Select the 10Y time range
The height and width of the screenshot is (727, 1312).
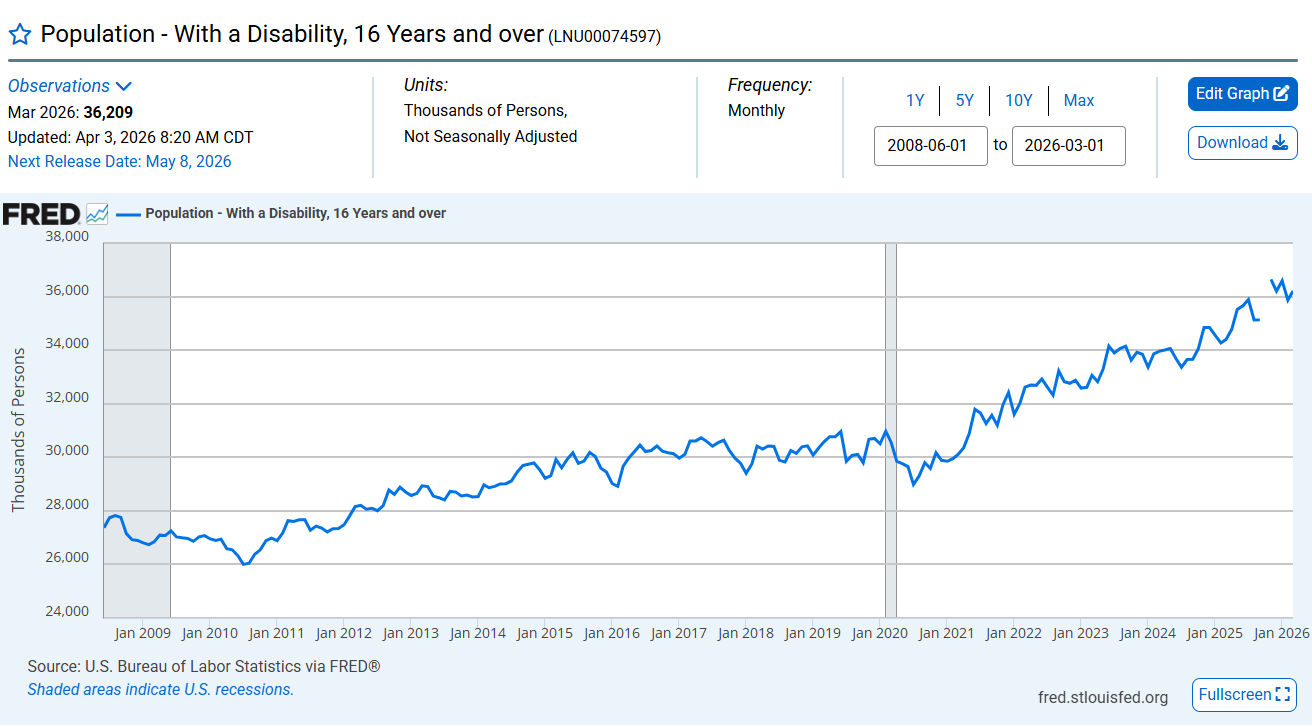pos(1018,100)
